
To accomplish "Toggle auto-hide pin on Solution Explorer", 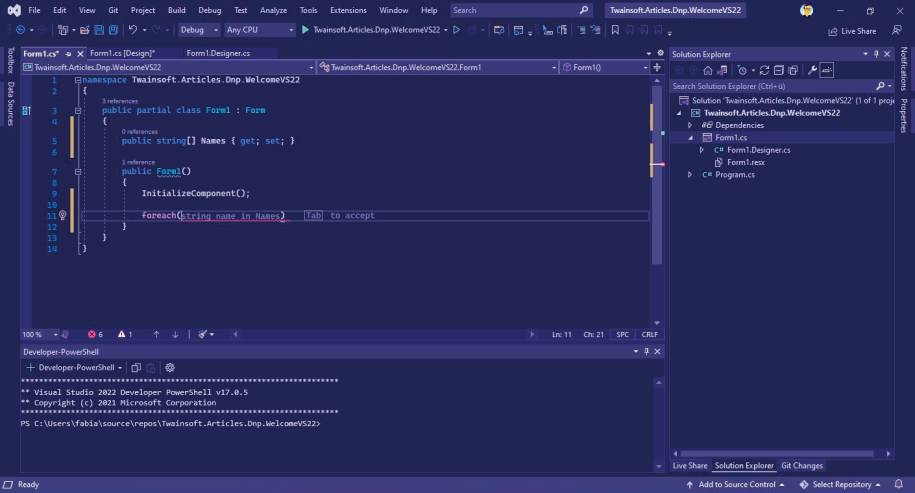I will (x=876, y=54).
